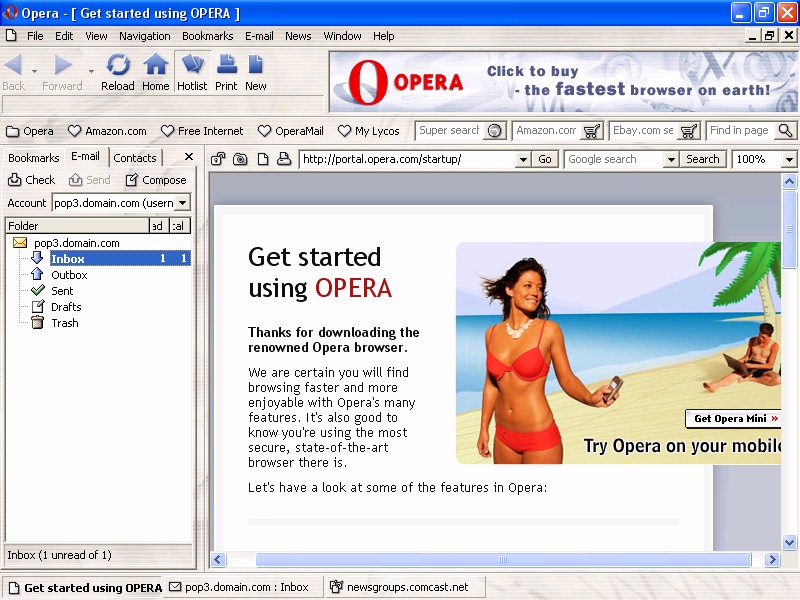Open the My Lycos bookmark
This screenshot has width=800, height=600.
pyautogui.click(x=369, y=131)
